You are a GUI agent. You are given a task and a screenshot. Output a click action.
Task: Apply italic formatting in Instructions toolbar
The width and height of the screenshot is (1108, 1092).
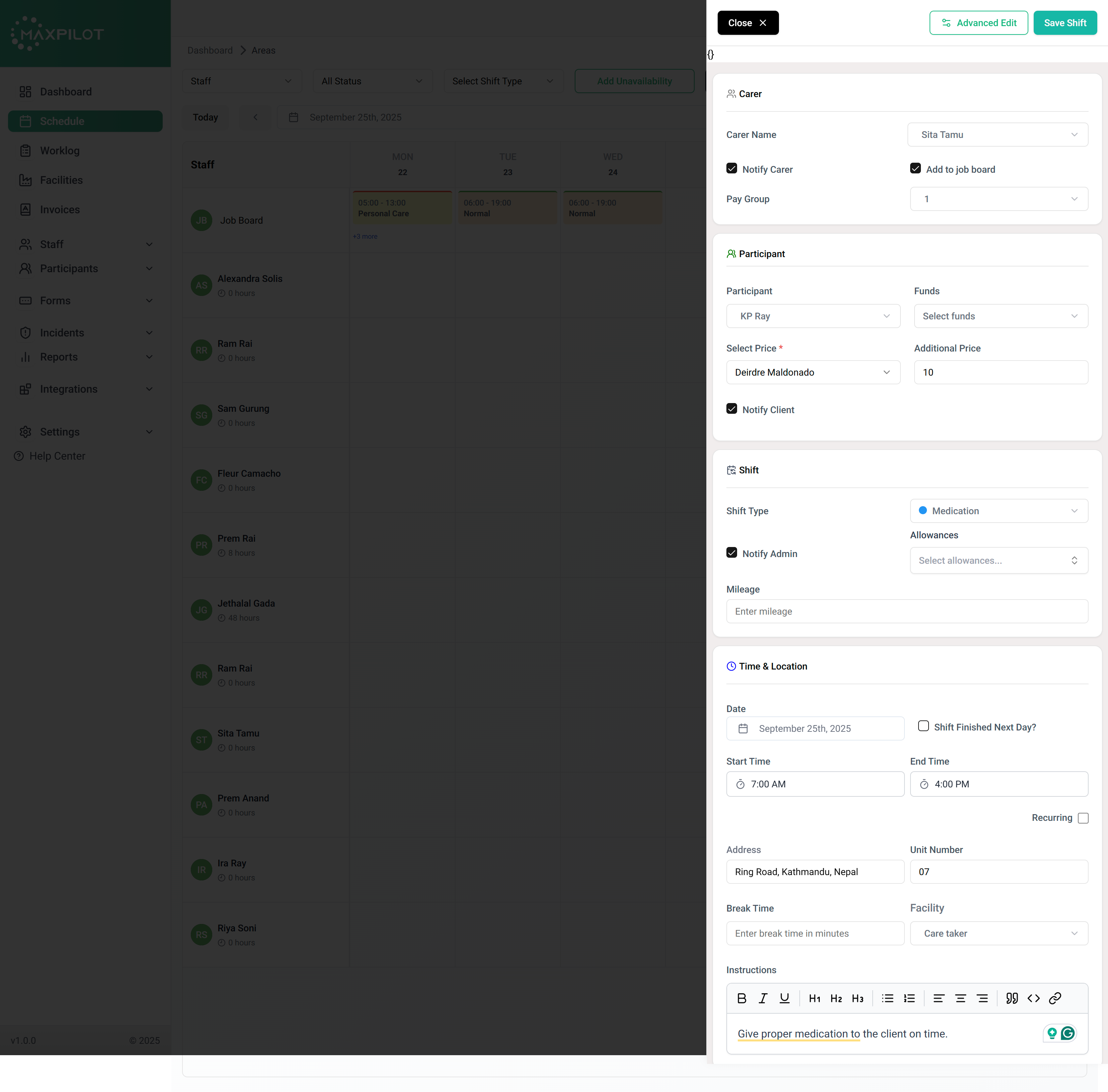[x=763, y=999]
